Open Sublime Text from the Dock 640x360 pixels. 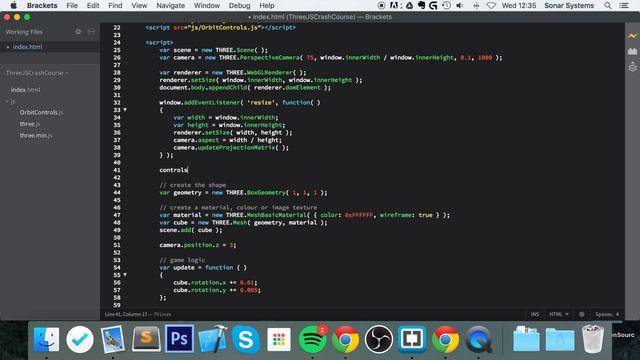coord(146,339)
